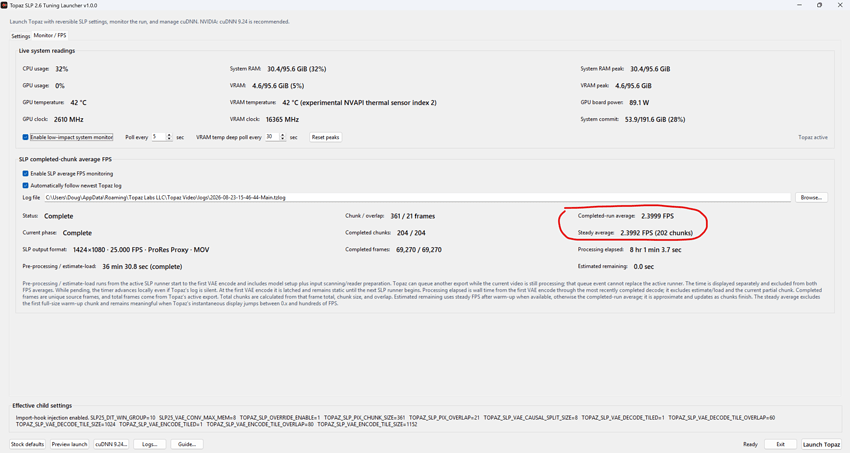Viewport: 850px width, 453px height.
Task: Click the VRAM clock 16365 MHz reading
Action: click(x=282, y=119)
